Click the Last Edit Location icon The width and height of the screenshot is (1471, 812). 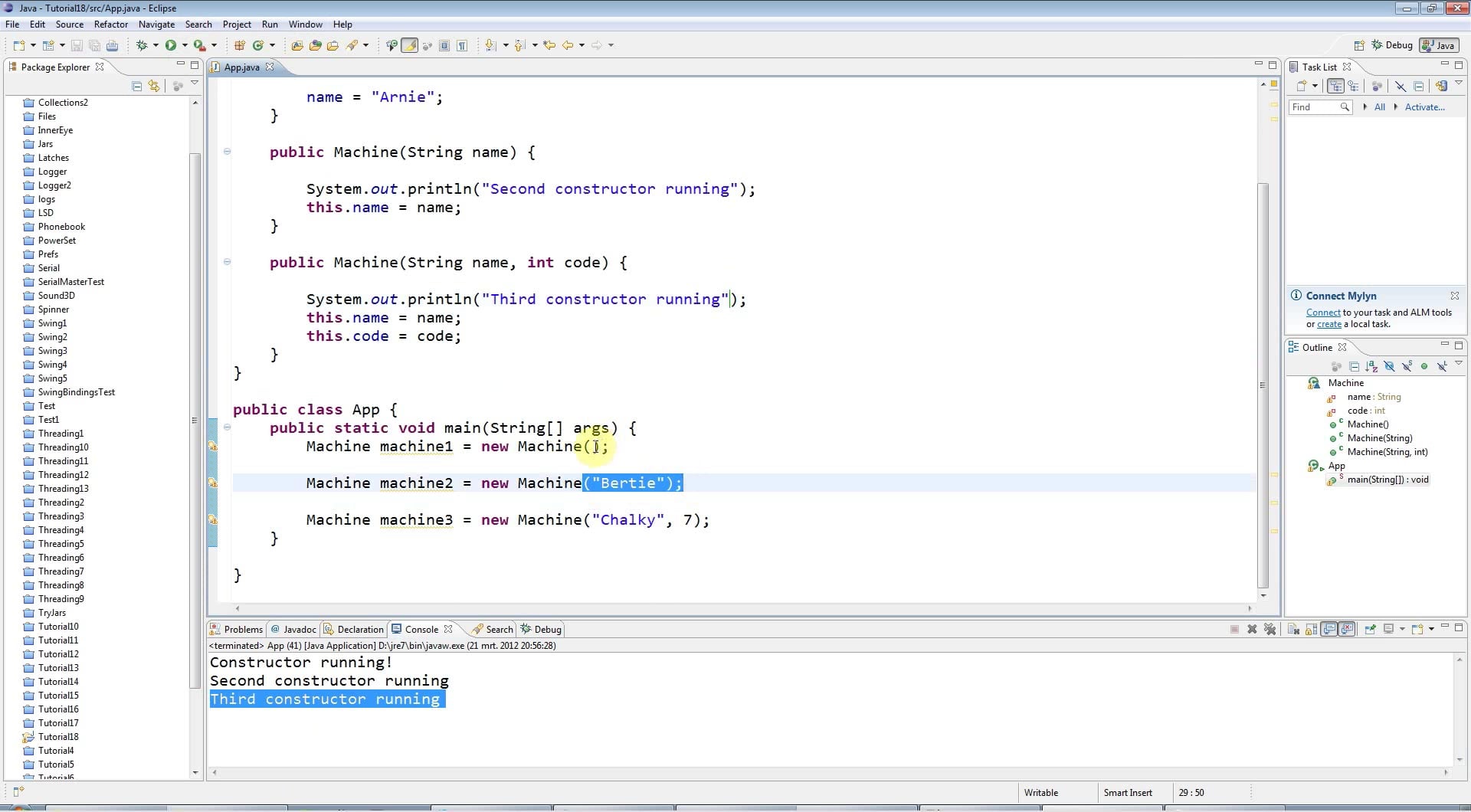[x=549, y=45]
